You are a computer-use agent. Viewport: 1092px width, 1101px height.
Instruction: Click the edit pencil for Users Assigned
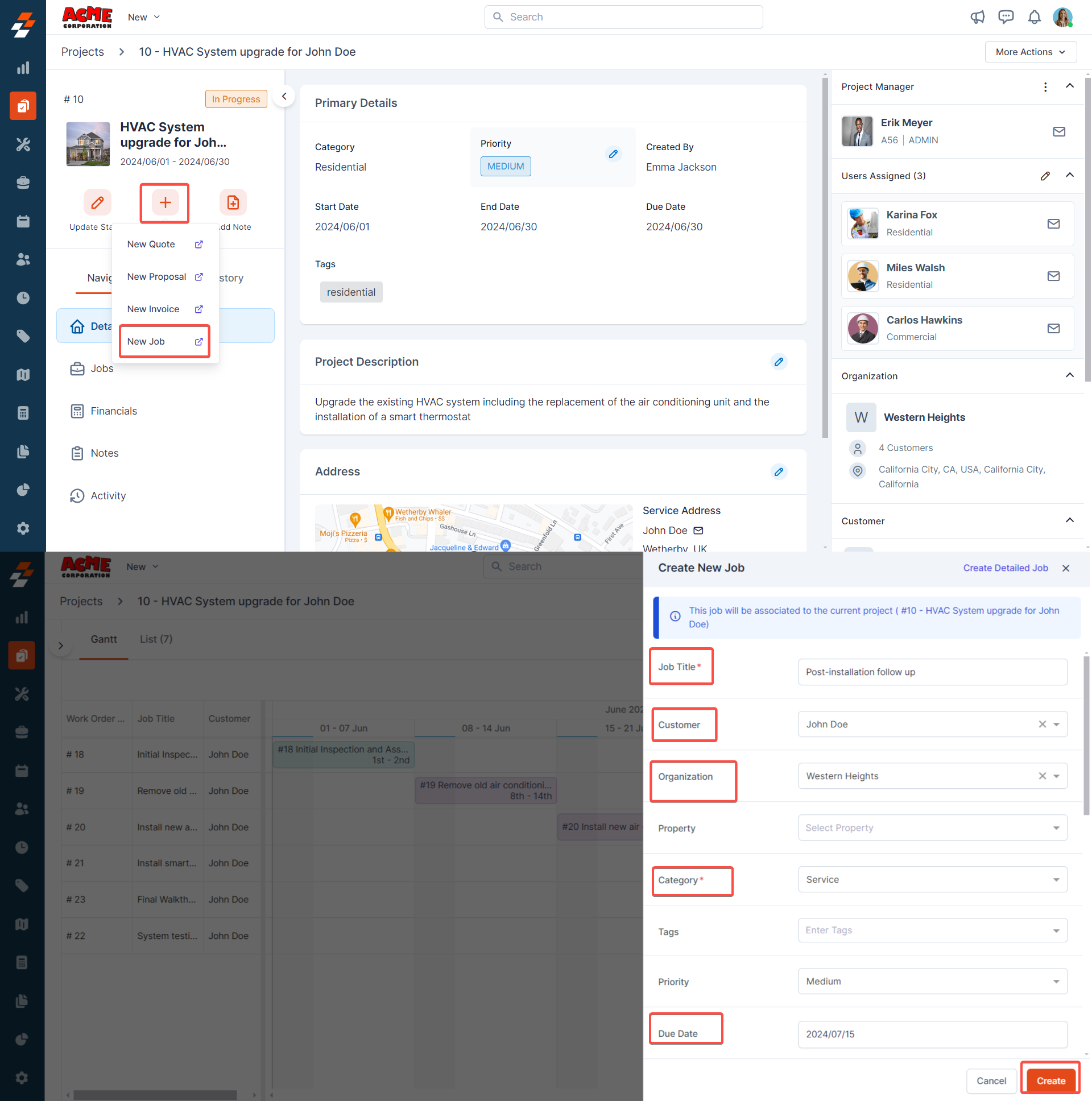pos(1045,176)
